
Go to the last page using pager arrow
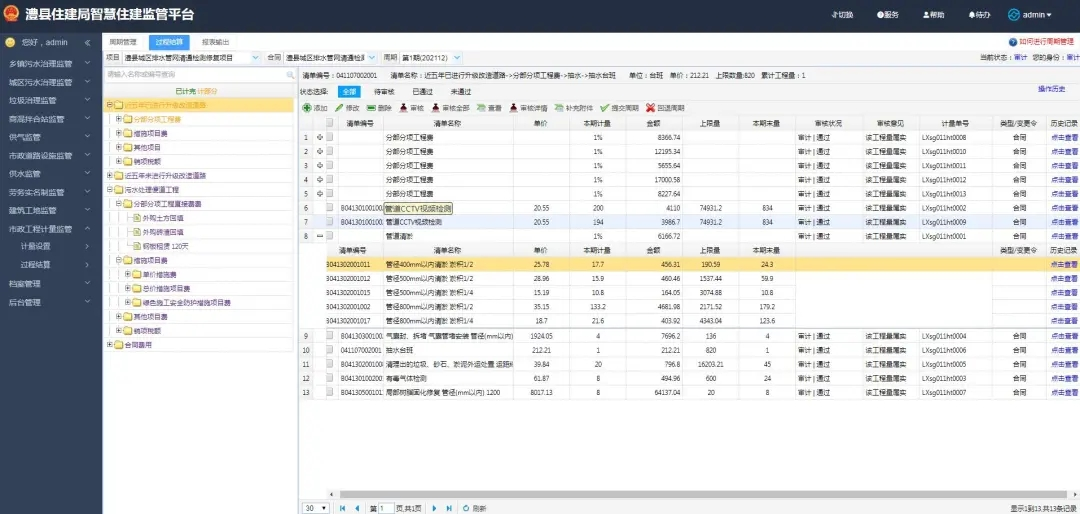(448, 508)
